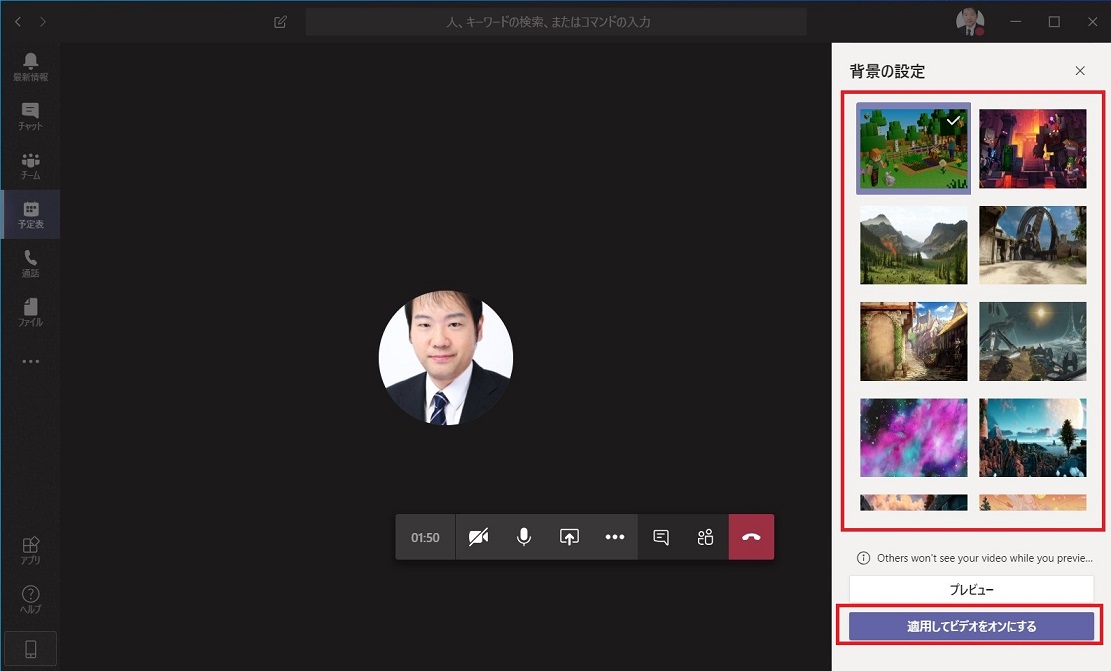The height and width of the screenshot is (671, 1111).
Task: Click the screen share icon in meeting controls
Action: [x=569, y=536]
